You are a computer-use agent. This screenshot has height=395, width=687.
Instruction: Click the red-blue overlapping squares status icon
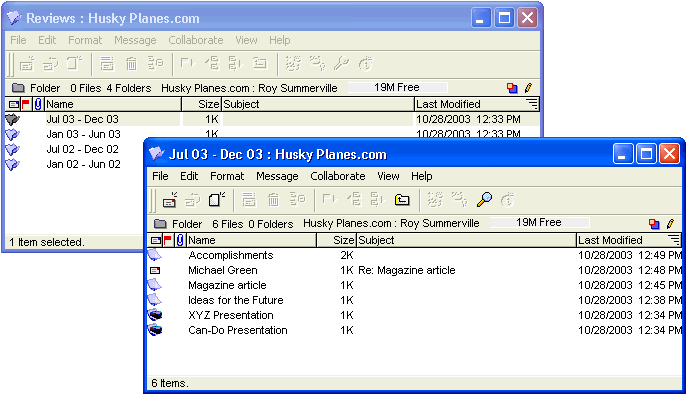[654, 224]
